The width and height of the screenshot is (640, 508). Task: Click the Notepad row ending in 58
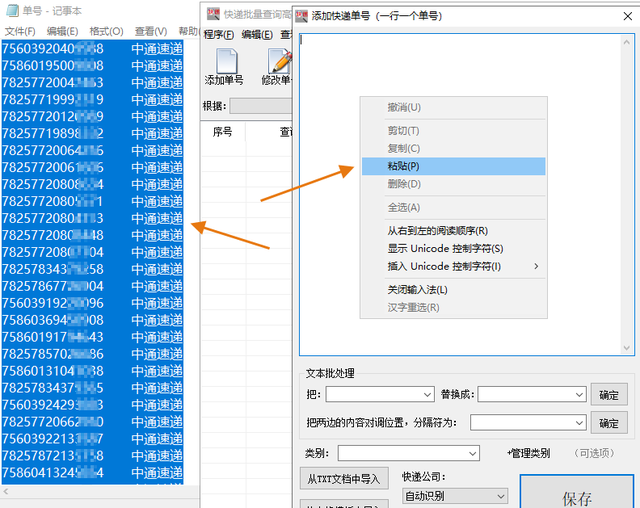pyautogui.click(x=92, y=269)
